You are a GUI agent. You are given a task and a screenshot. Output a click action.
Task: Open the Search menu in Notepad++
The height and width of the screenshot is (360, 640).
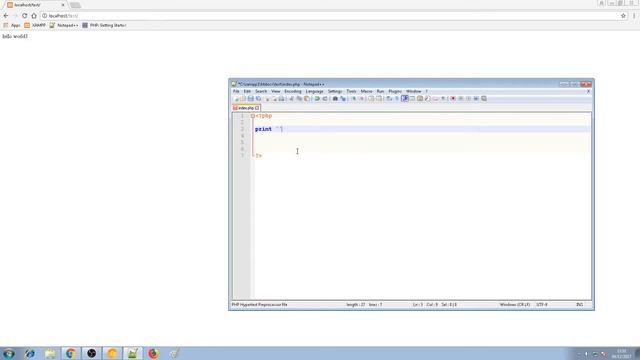pos(261,91)
